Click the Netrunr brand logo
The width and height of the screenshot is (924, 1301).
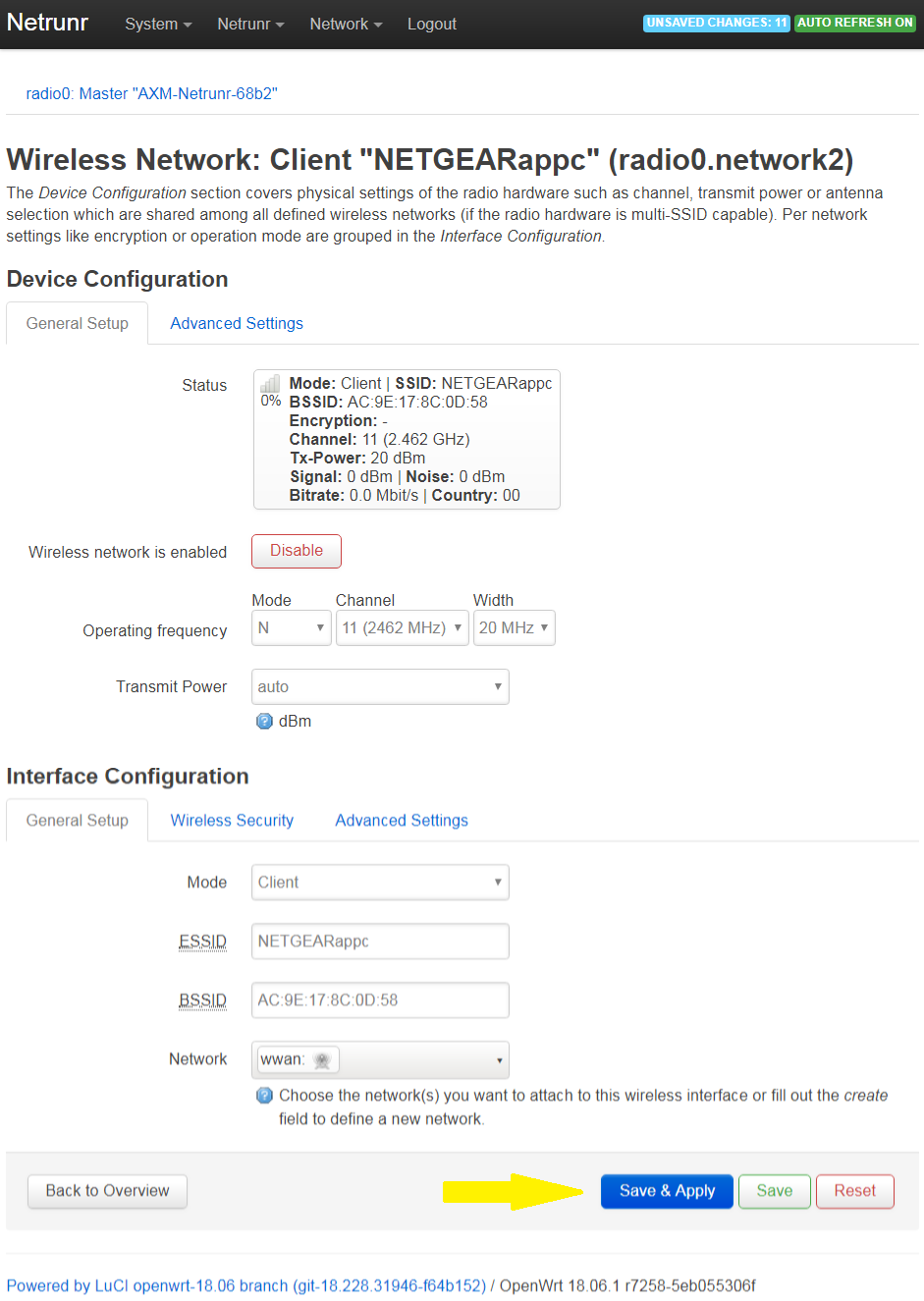(47, 23)
